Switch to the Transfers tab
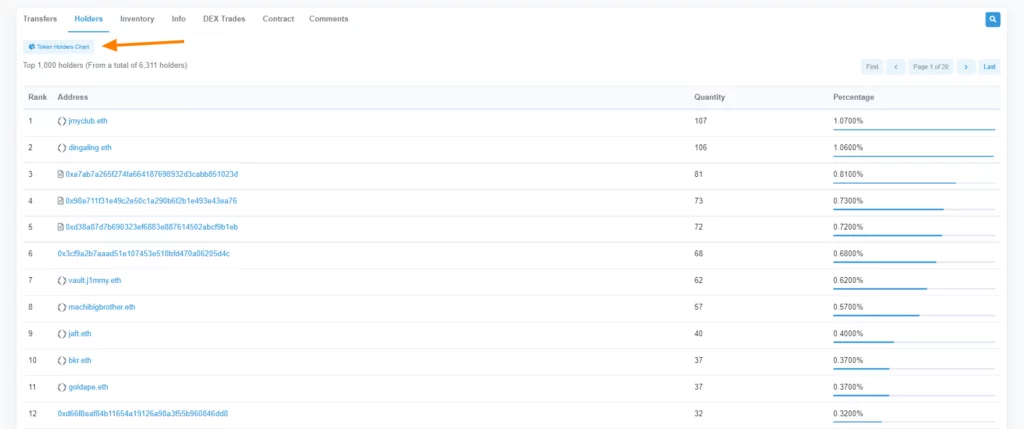This screenshot has width=1024, height=429. click(40, 19)
